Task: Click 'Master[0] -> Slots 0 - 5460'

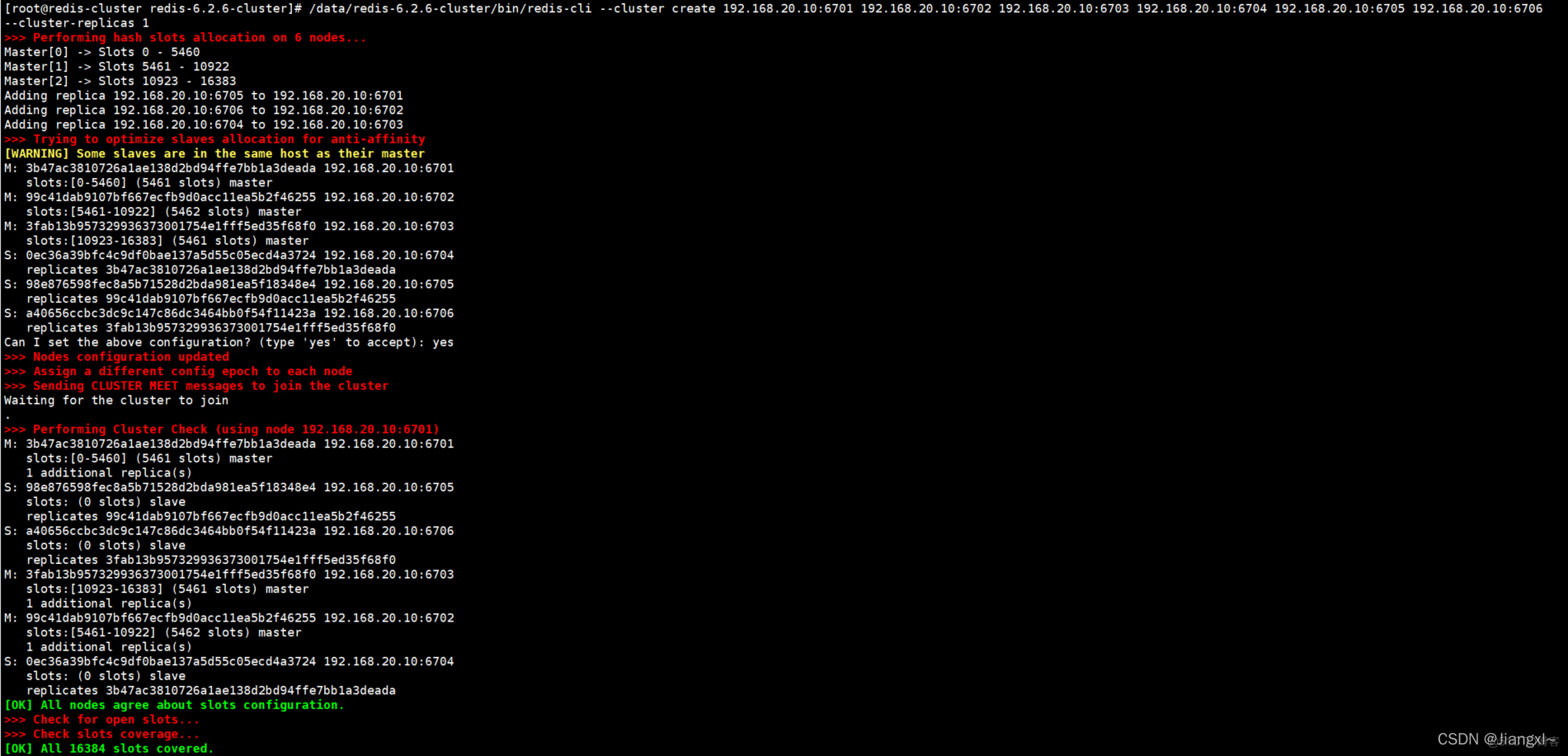Action: 102,52
